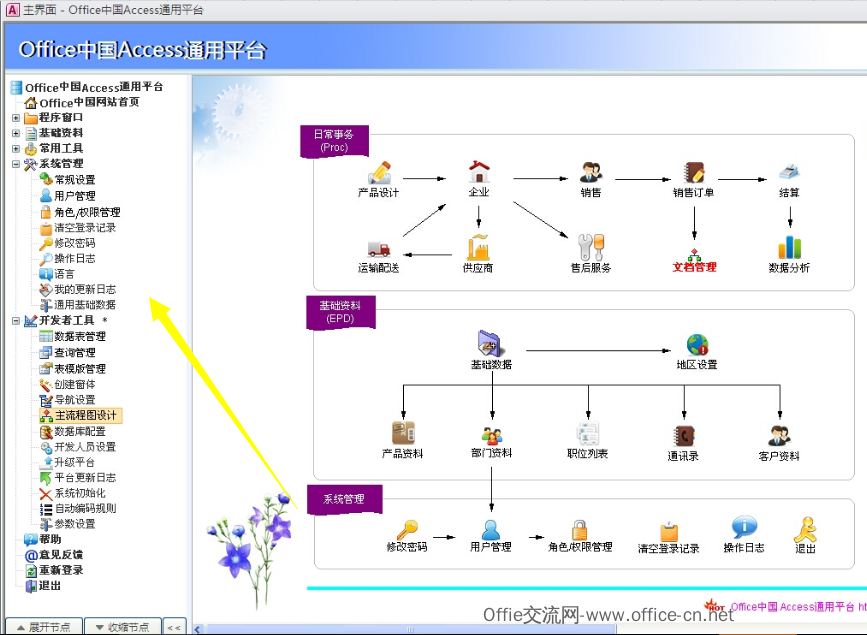
Task: Select 清空登录记录 in the sidebar tree
Action: [x=85, y=228]
